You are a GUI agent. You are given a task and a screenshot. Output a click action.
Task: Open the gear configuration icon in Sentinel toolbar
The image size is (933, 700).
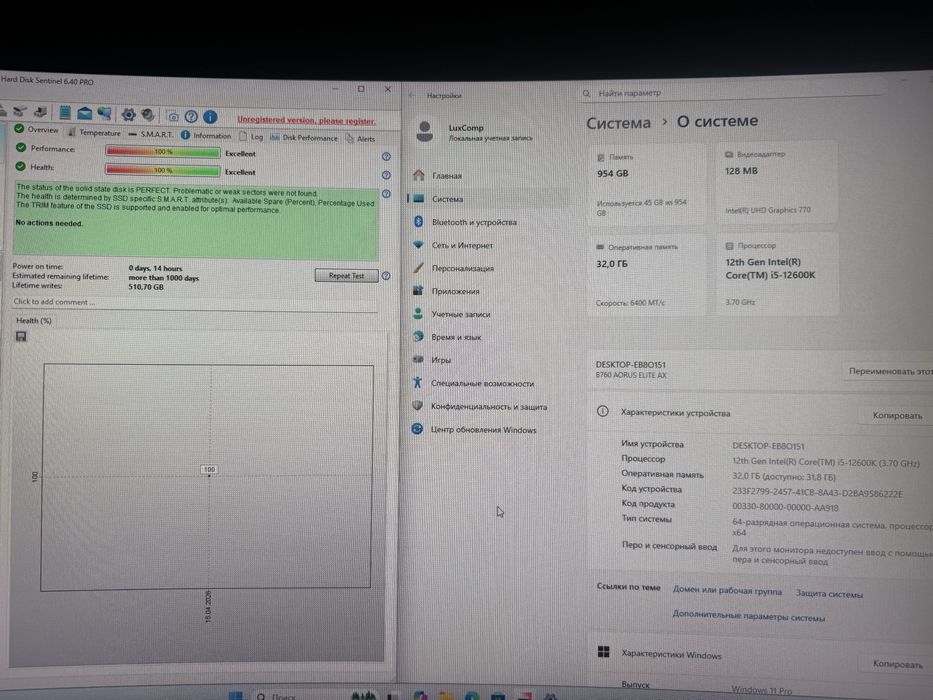[x=128, y=114]
